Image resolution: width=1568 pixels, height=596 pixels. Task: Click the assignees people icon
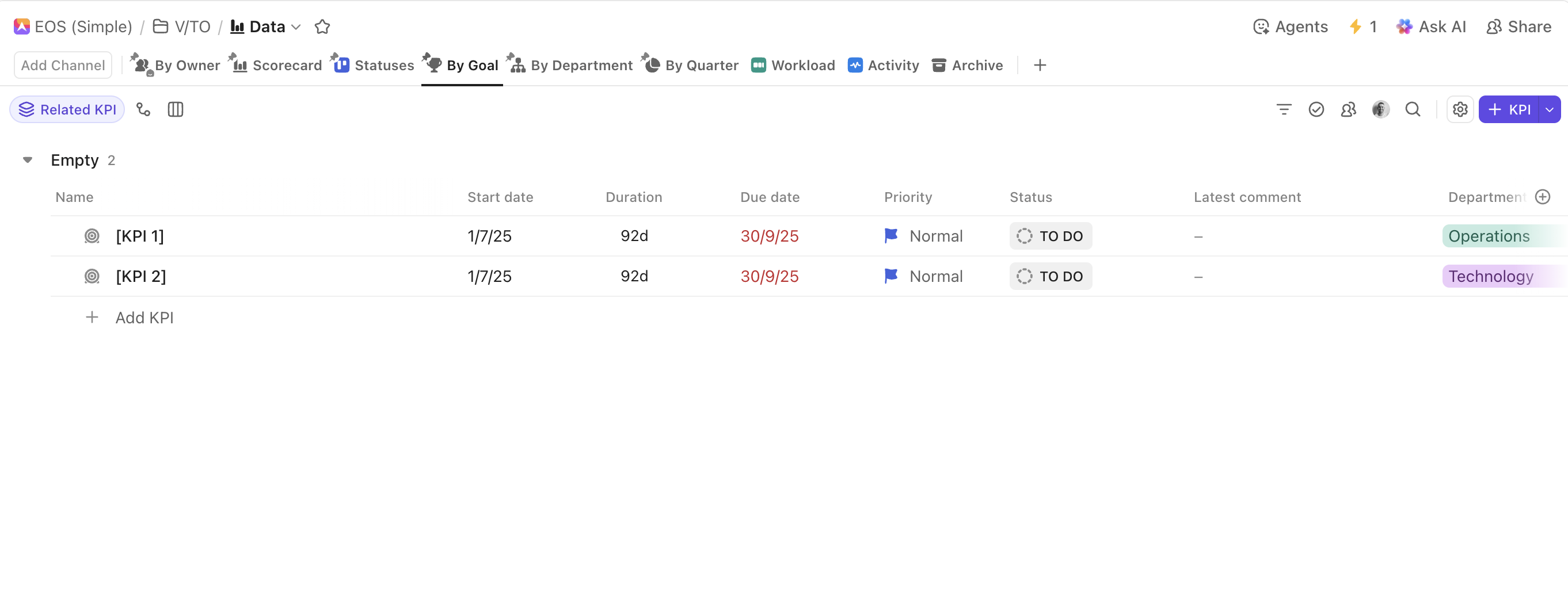tap(1348, 109)
